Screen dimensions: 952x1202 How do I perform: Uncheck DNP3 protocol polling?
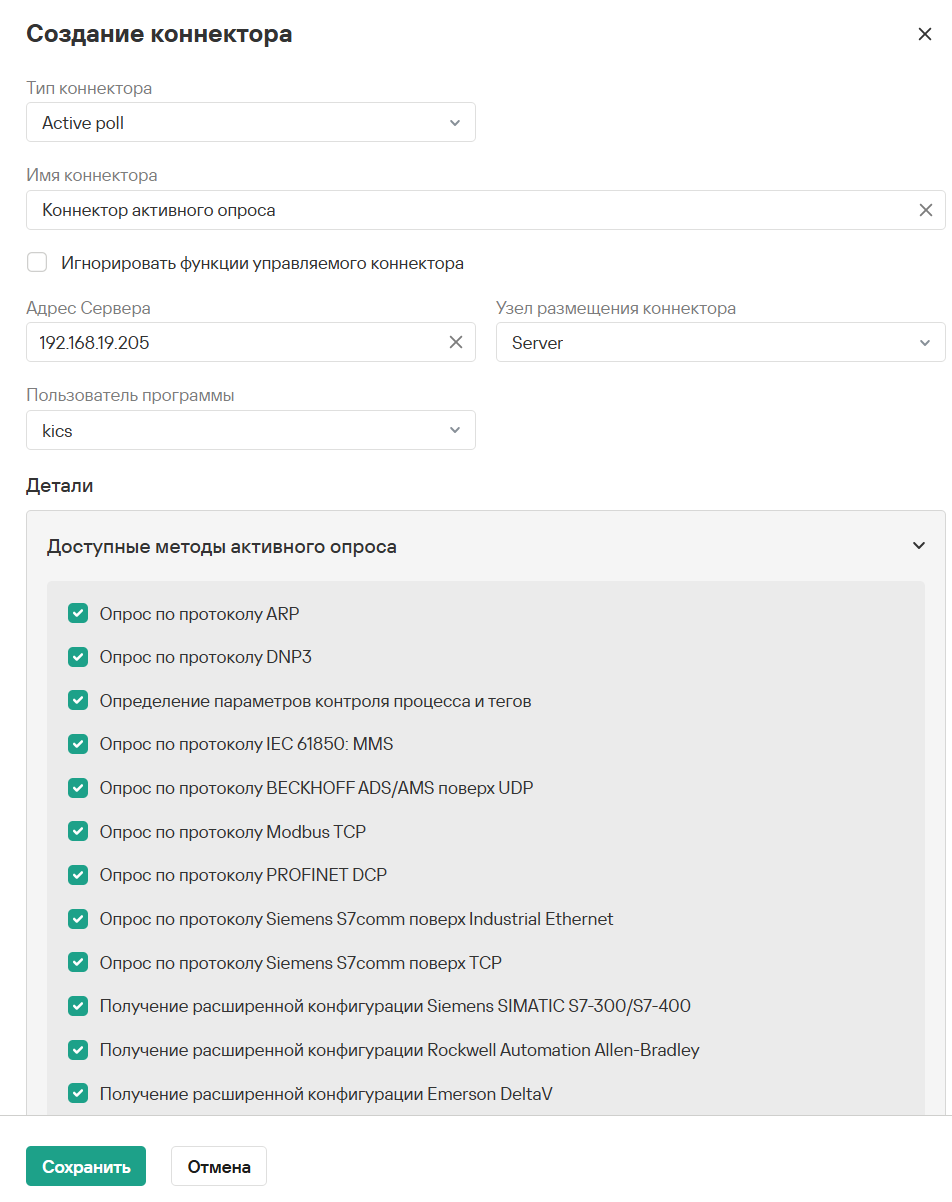[x=78, y=657]
